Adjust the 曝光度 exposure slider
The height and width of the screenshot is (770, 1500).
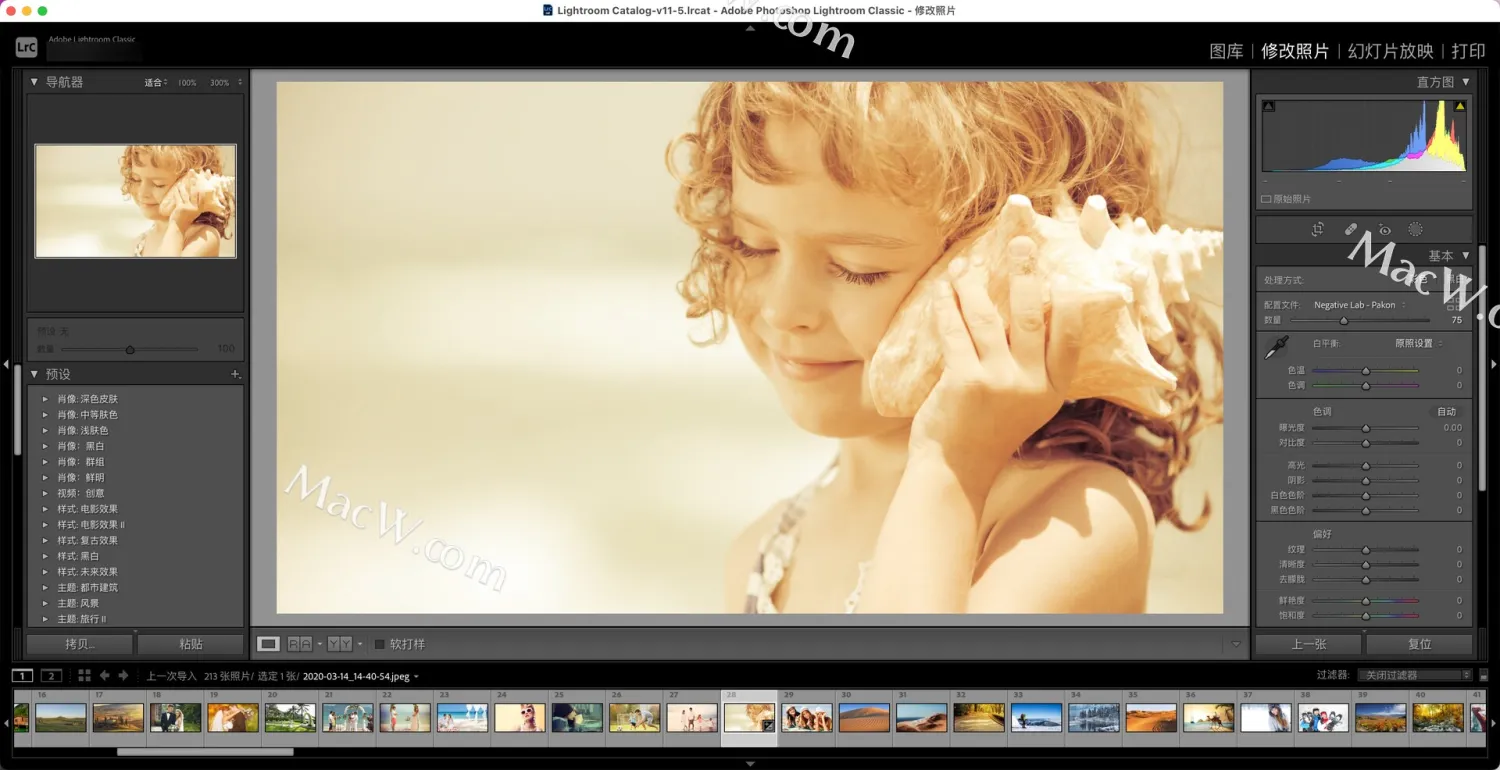pyautogui.click(x=1365, y=427)
